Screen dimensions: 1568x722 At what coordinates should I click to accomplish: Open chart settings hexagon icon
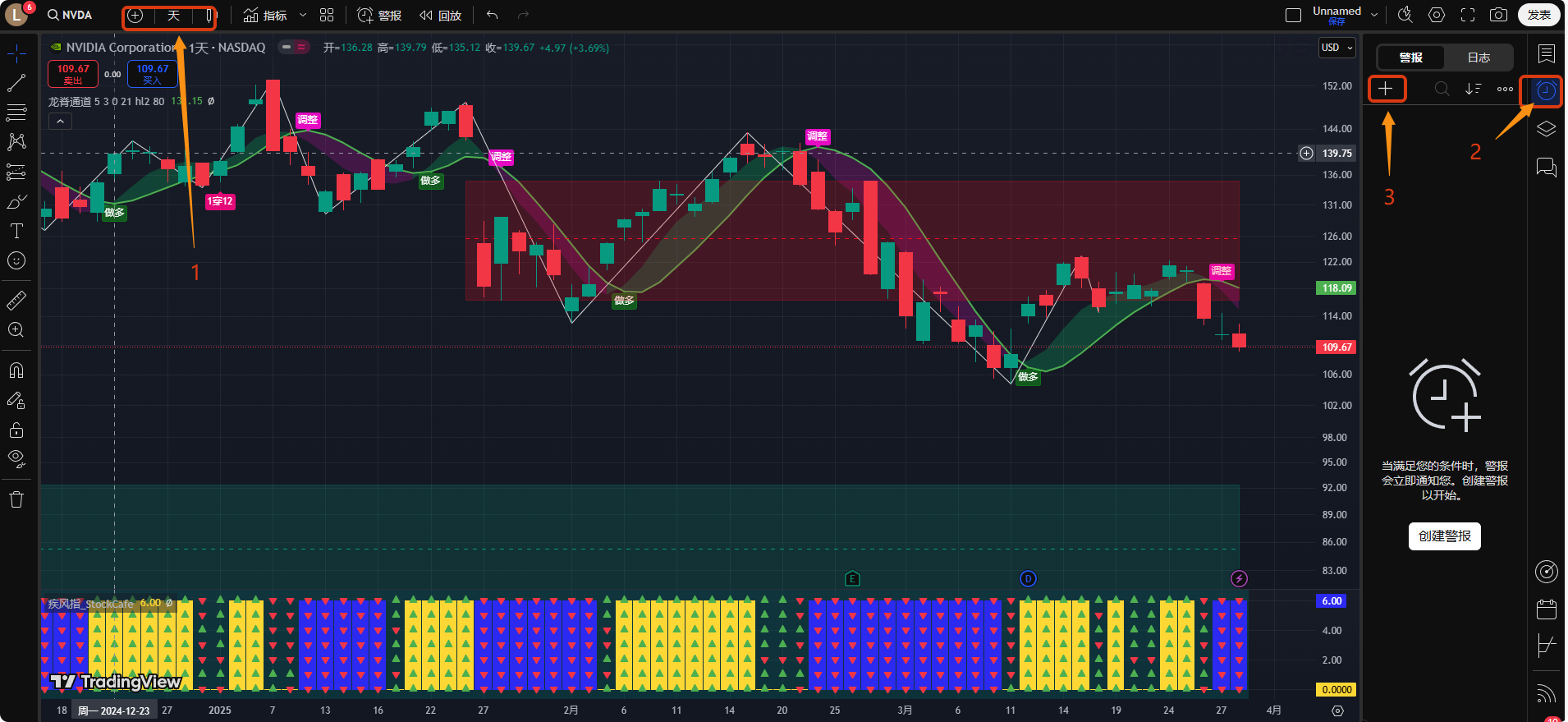click(1437, 15)
